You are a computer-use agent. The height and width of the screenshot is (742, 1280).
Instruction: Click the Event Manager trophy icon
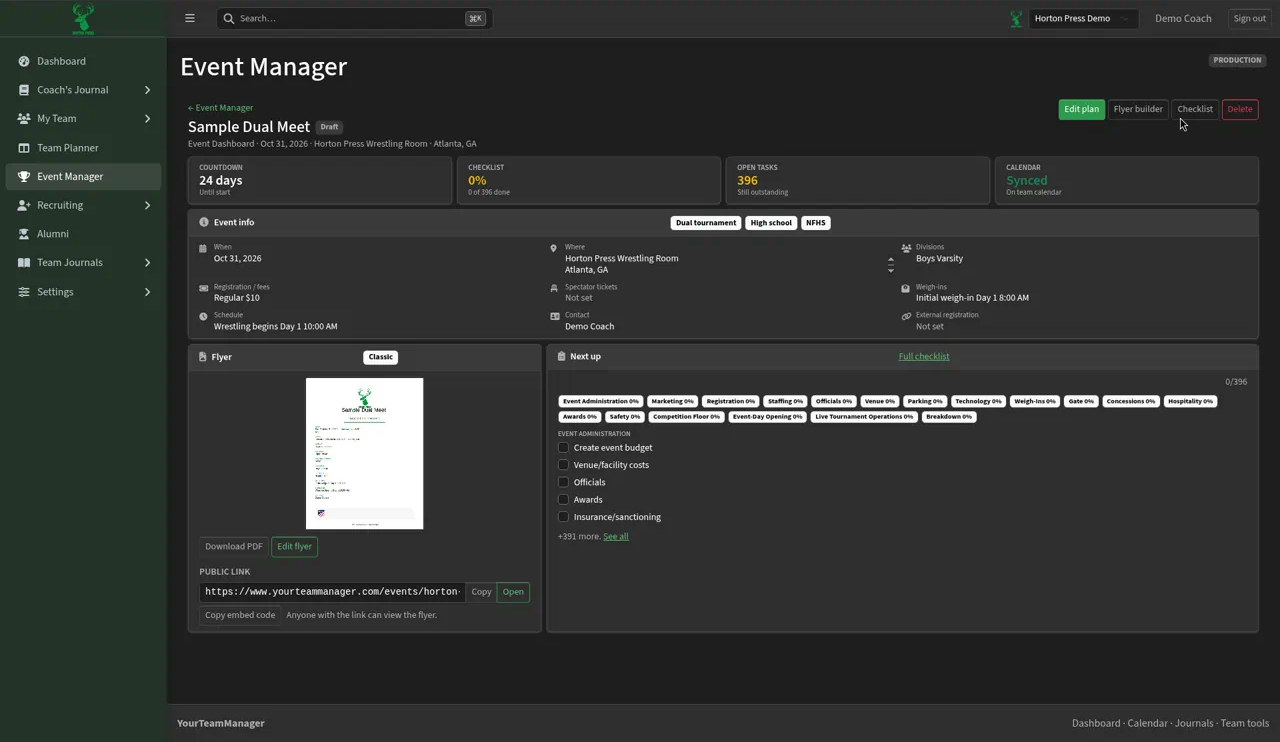click(24, 176)
